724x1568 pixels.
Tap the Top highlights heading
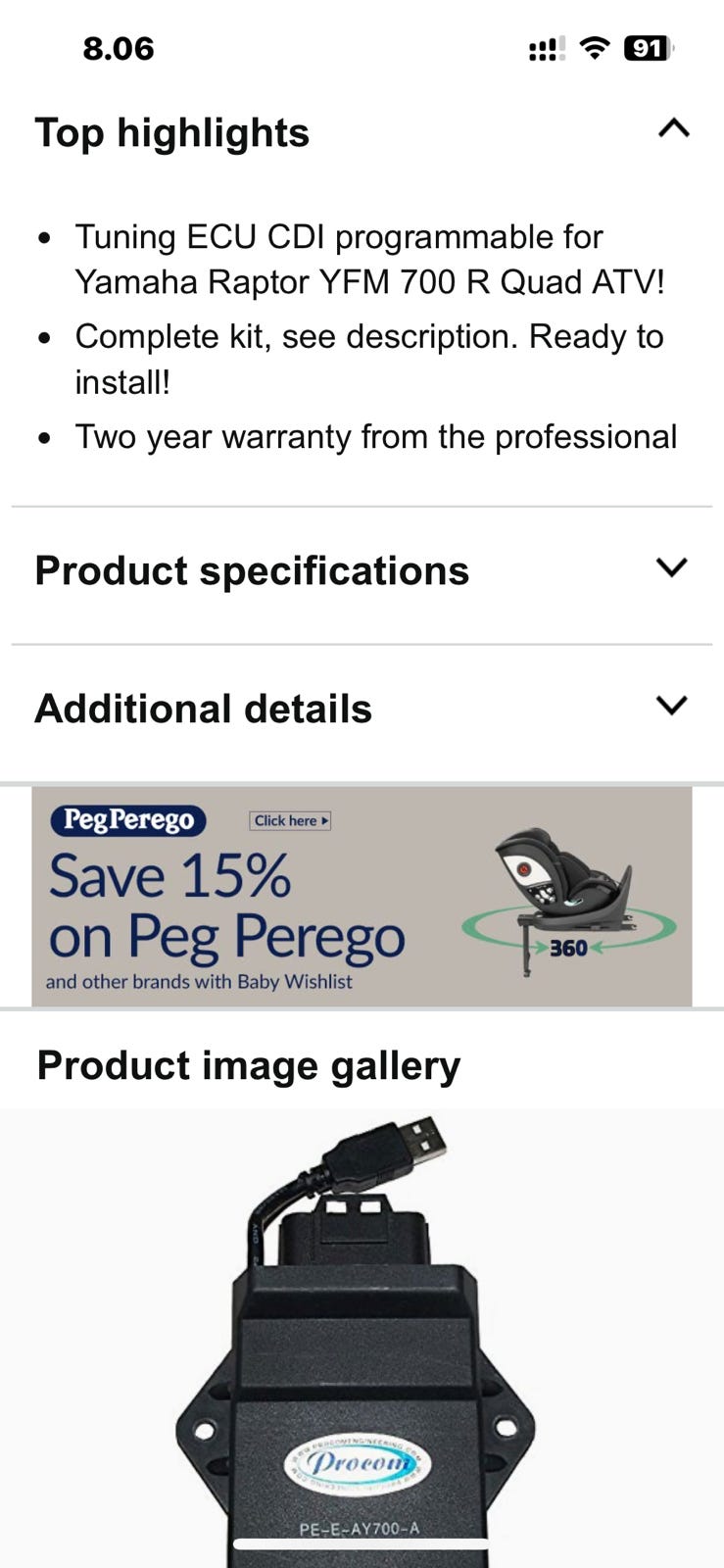coord(172,133)
